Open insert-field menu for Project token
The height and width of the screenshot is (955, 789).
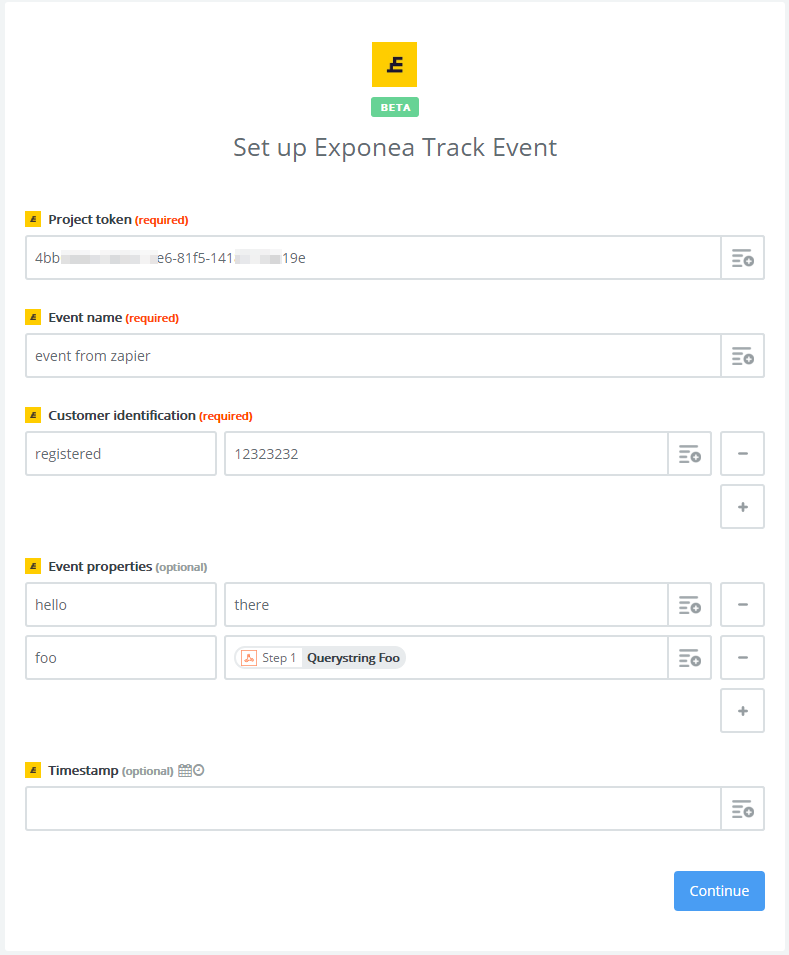742,258
